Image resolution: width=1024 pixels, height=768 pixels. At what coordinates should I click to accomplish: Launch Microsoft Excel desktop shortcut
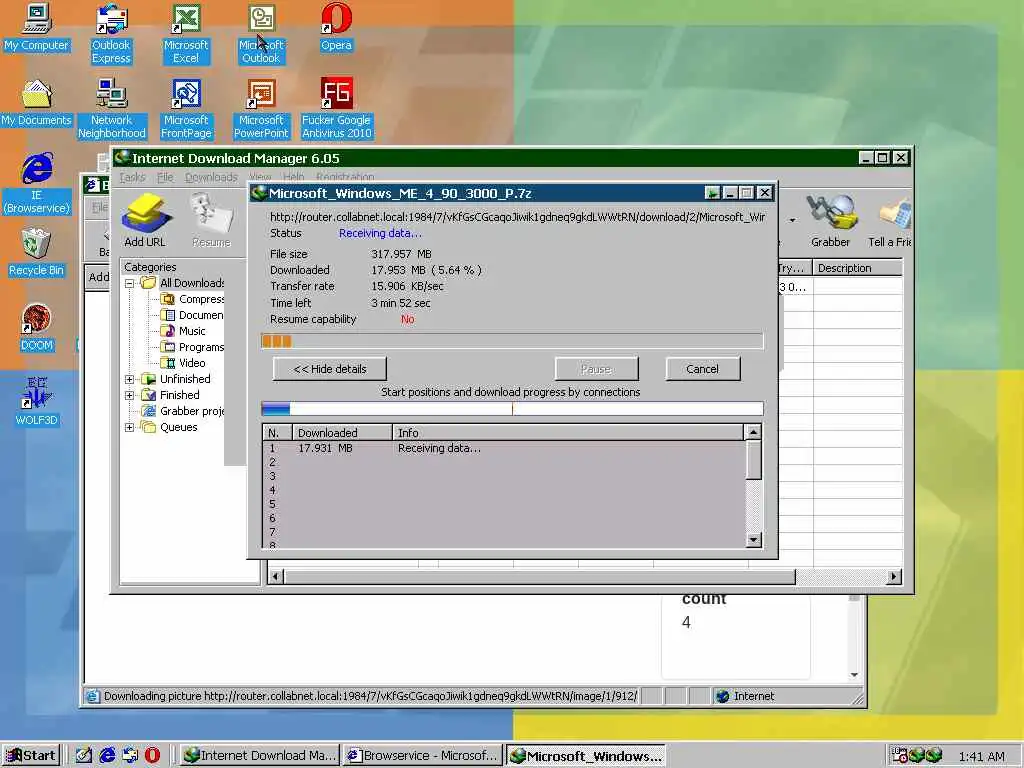click(186, 34)
